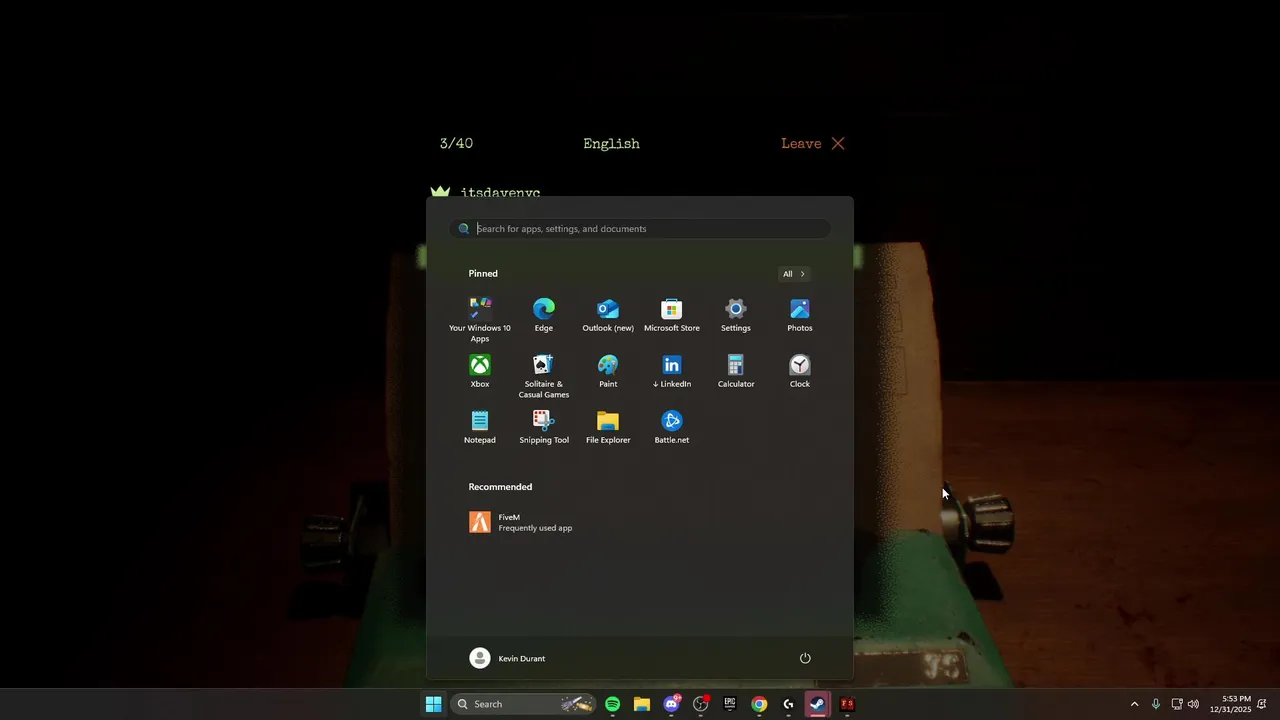
Task: Launch the Photos app
Action: click(800, 315)
